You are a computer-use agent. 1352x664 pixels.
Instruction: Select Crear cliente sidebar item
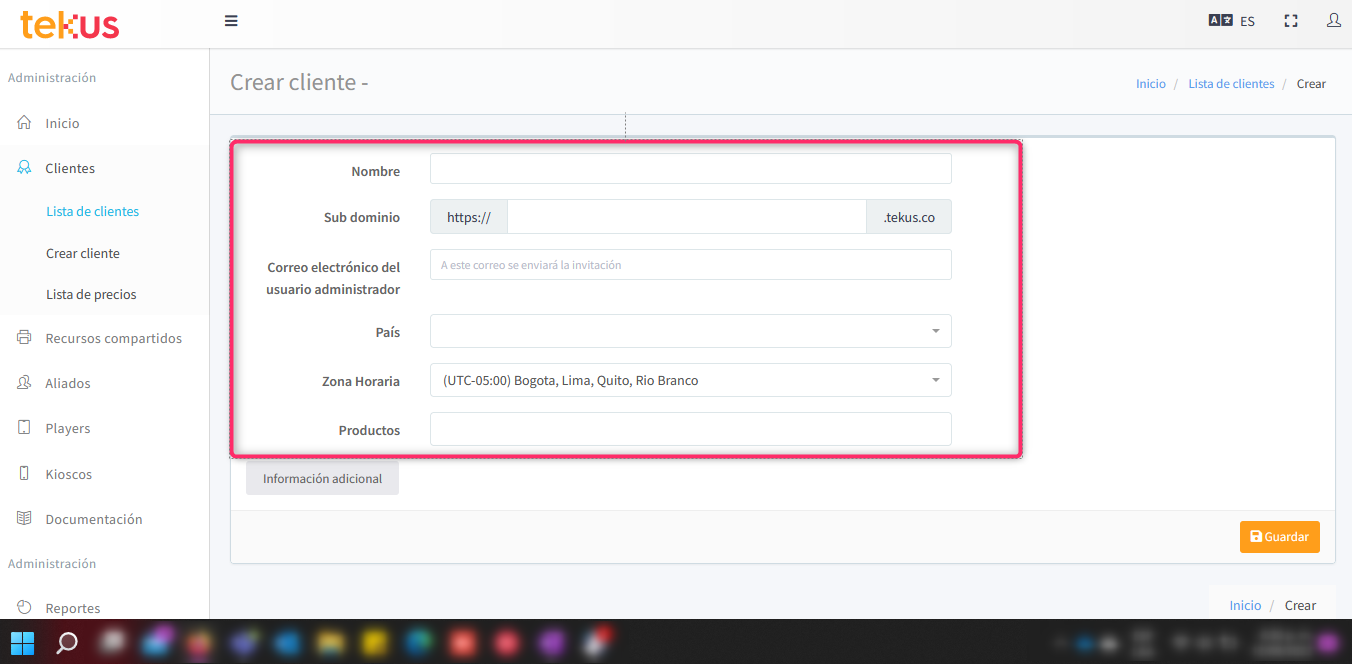[x=83, y=253]
